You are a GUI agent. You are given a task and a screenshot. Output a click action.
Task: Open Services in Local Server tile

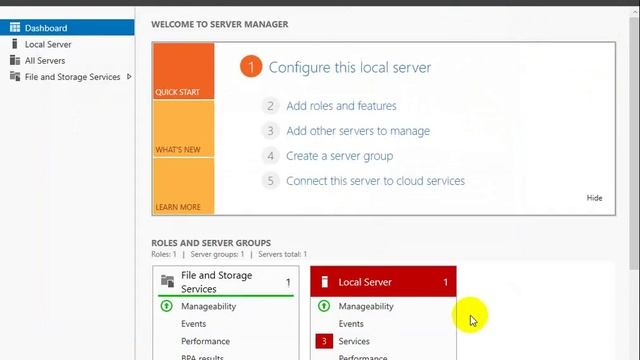coord(354,341)
